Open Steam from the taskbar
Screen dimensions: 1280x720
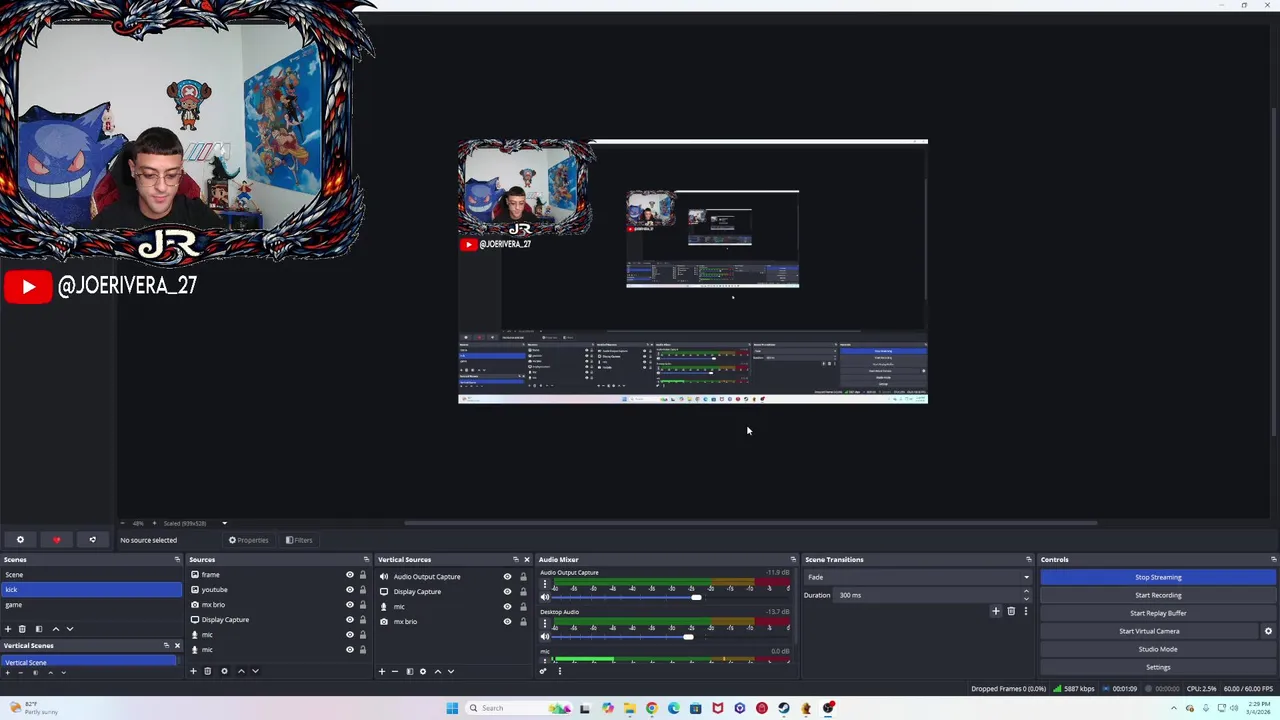783,708
